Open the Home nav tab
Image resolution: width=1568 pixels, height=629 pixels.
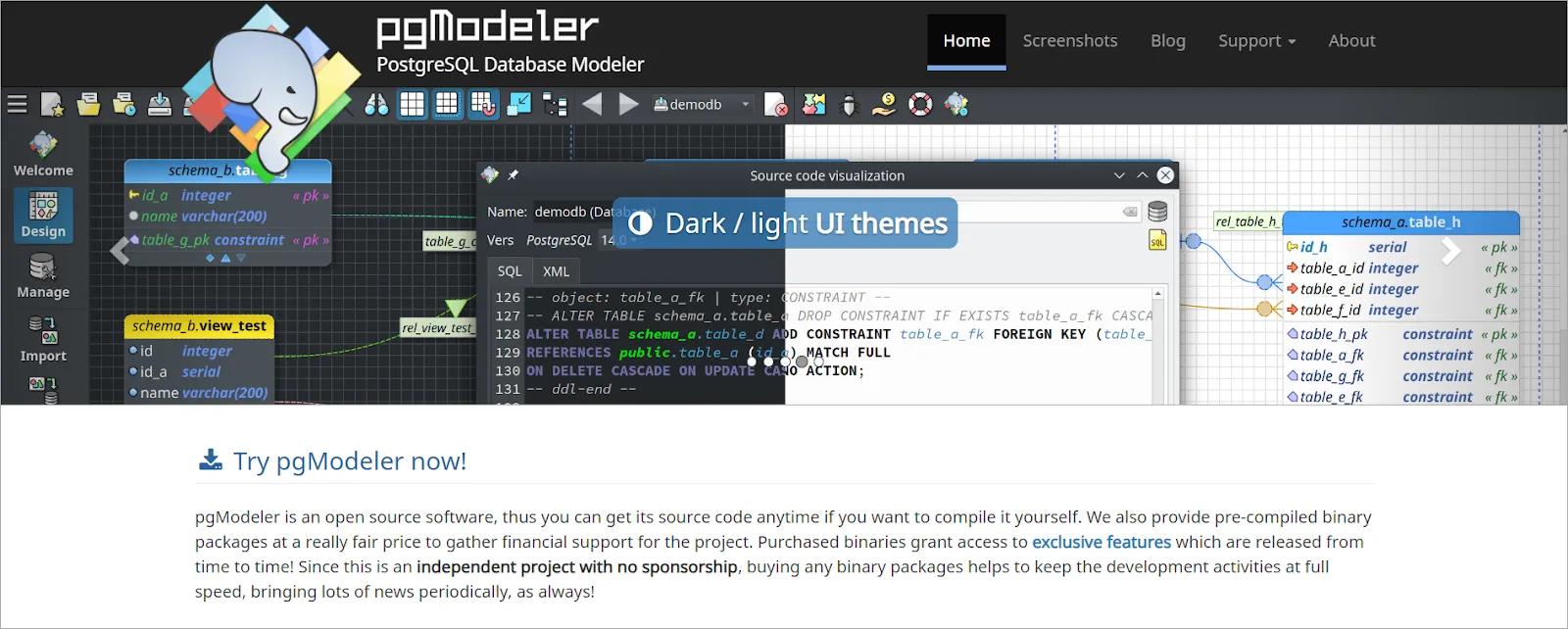(966, 40)
